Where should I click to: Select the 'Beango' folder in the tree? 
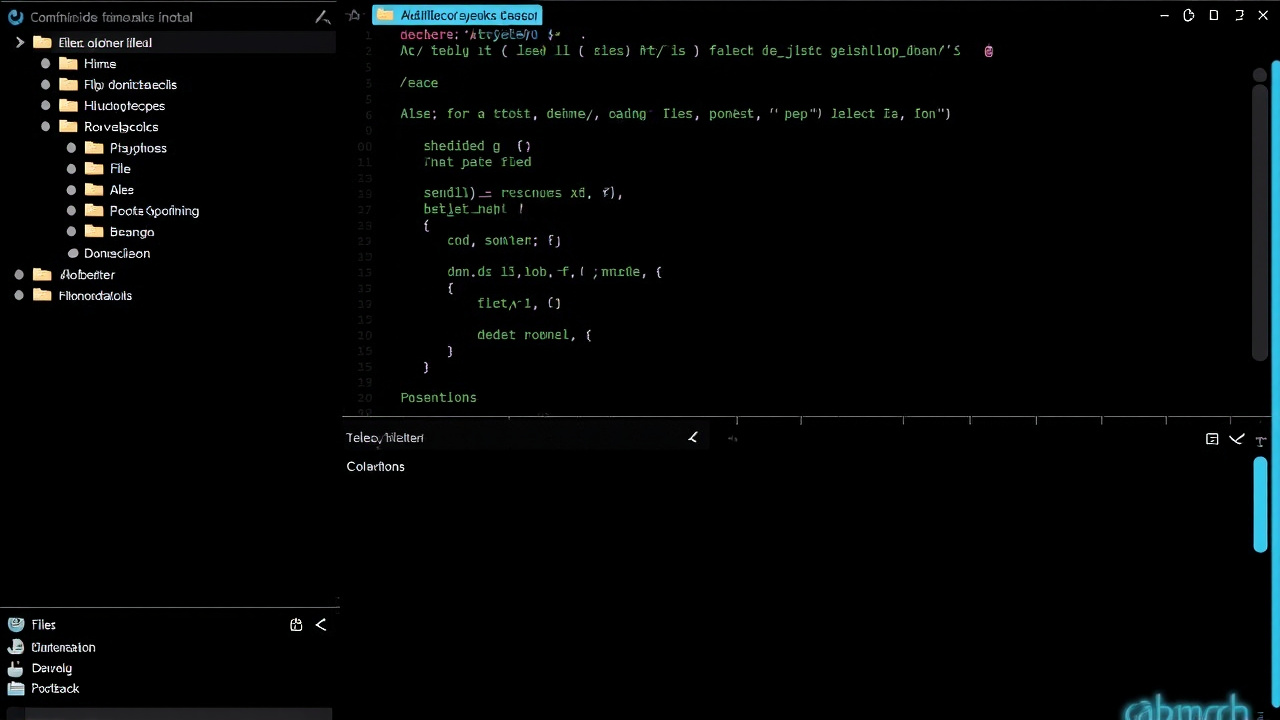tap(132, 232)
